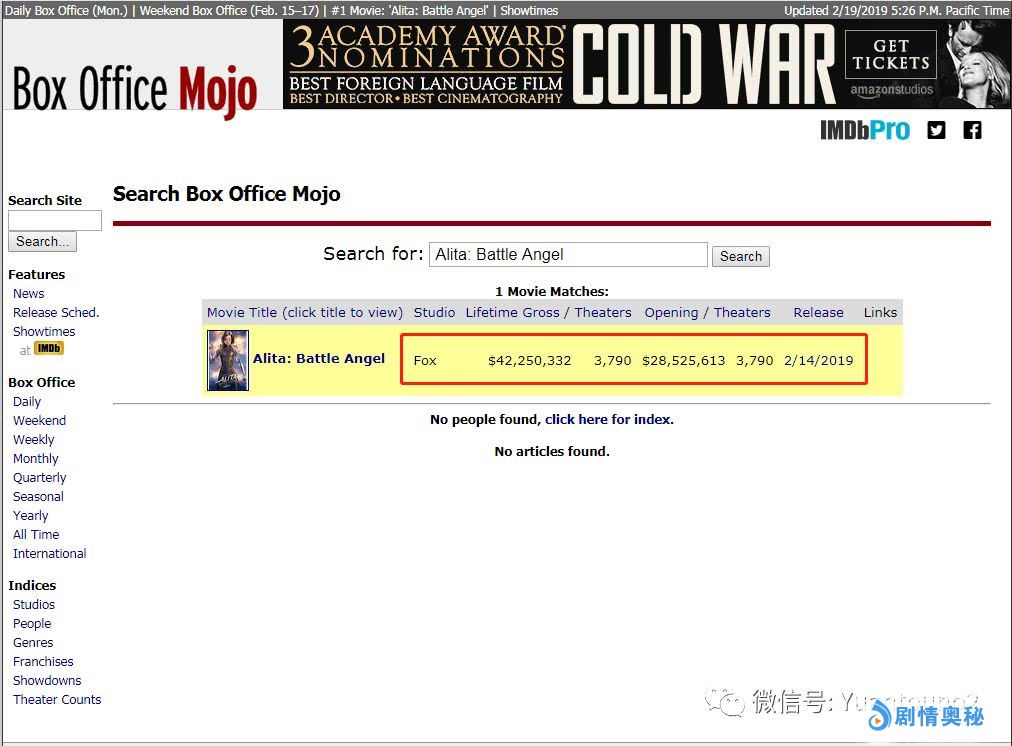Open the Alita: Battle Angel poster thumbnail

[x=228, y=360]
